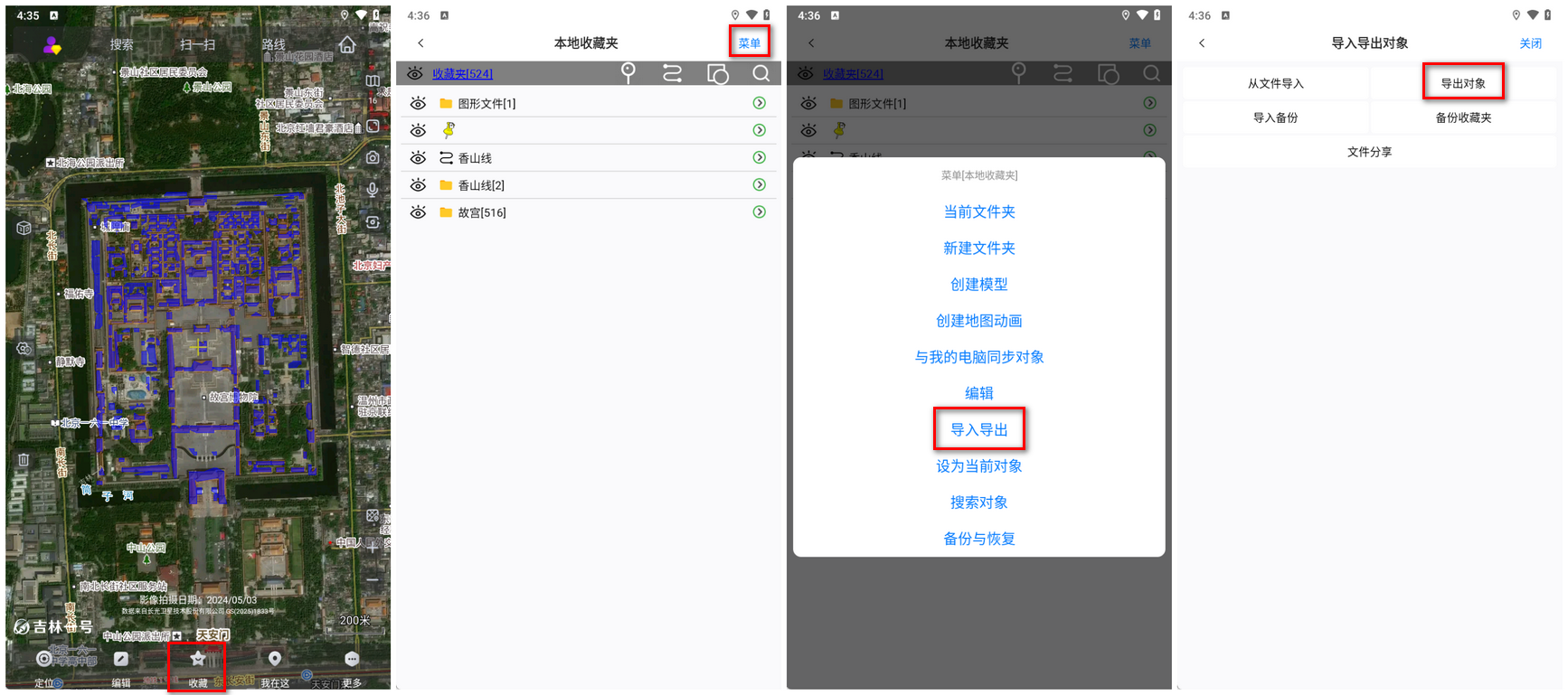Toggle eye icon for 香山线[2] folder
Screen dimensions: 1568x695
[x=418, y=184]
